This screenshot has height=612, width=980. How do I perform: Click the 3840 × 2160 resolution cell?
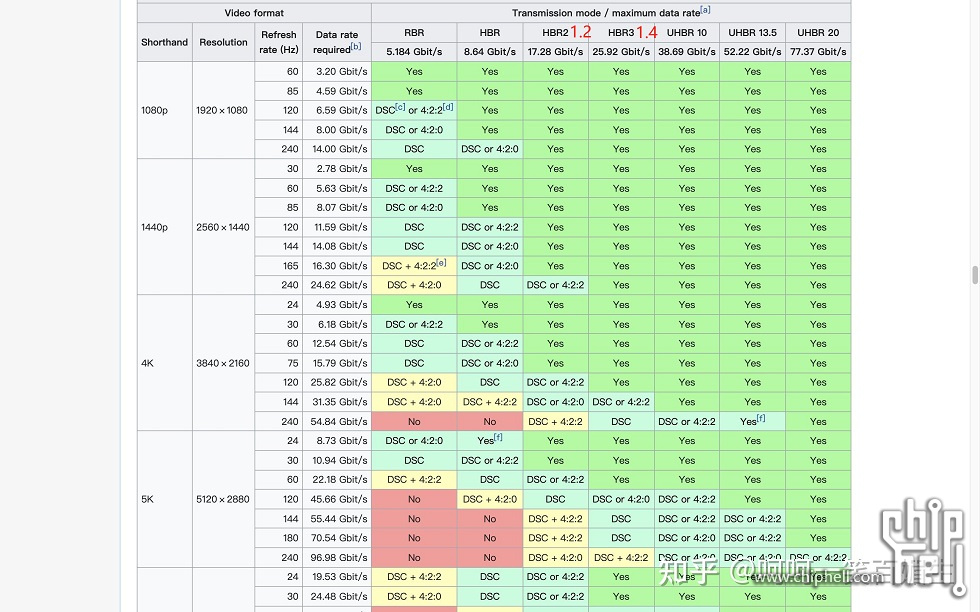(x=223, y=363)
